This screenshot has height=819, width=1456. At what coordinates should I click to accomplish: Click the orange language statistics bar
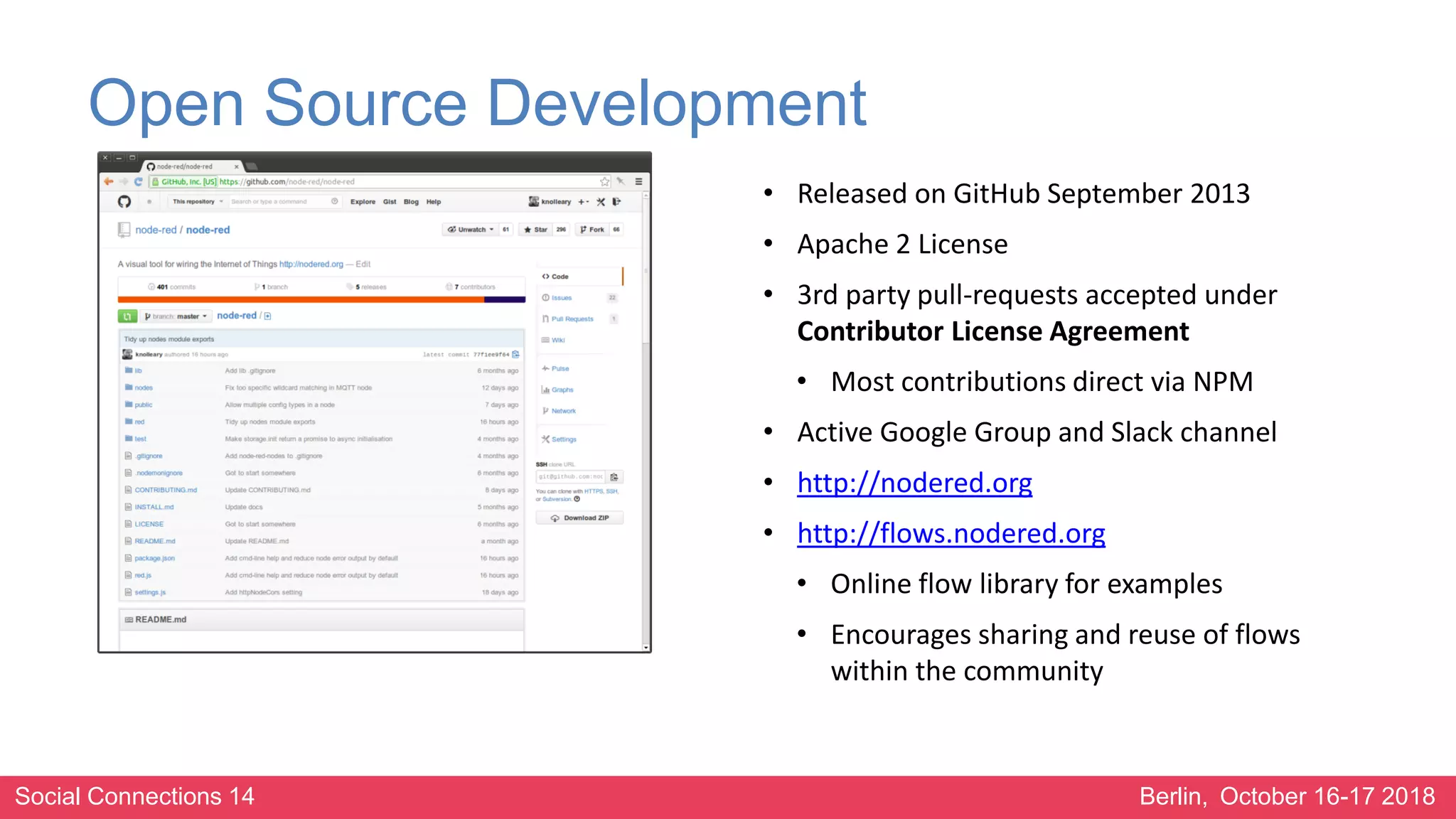301,300
